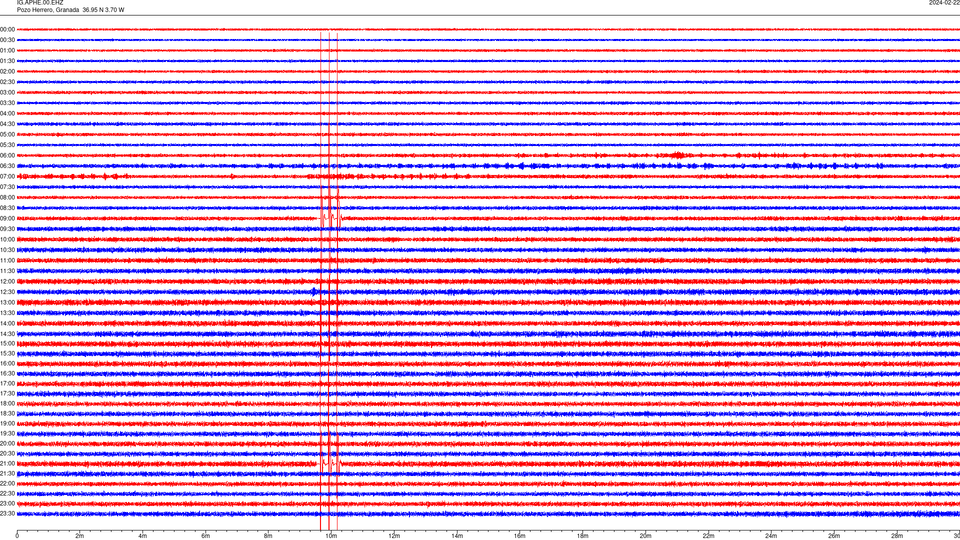Choose the 14:30 time label
960x540 pixels.
(x=7, y=334)
